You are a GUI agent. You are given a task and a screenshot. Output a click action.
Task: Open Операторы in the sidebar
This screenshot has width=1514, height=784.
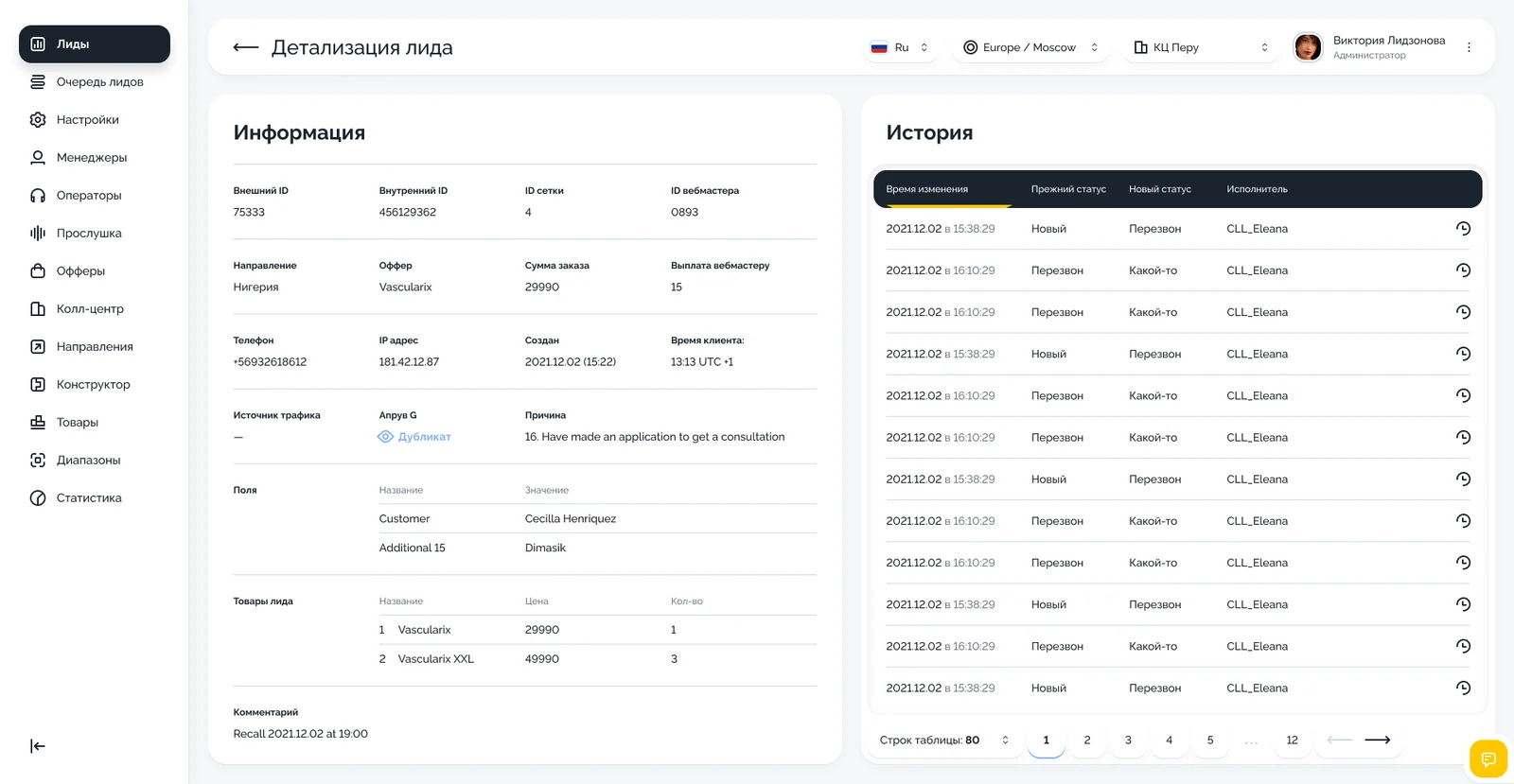[95, 196]
